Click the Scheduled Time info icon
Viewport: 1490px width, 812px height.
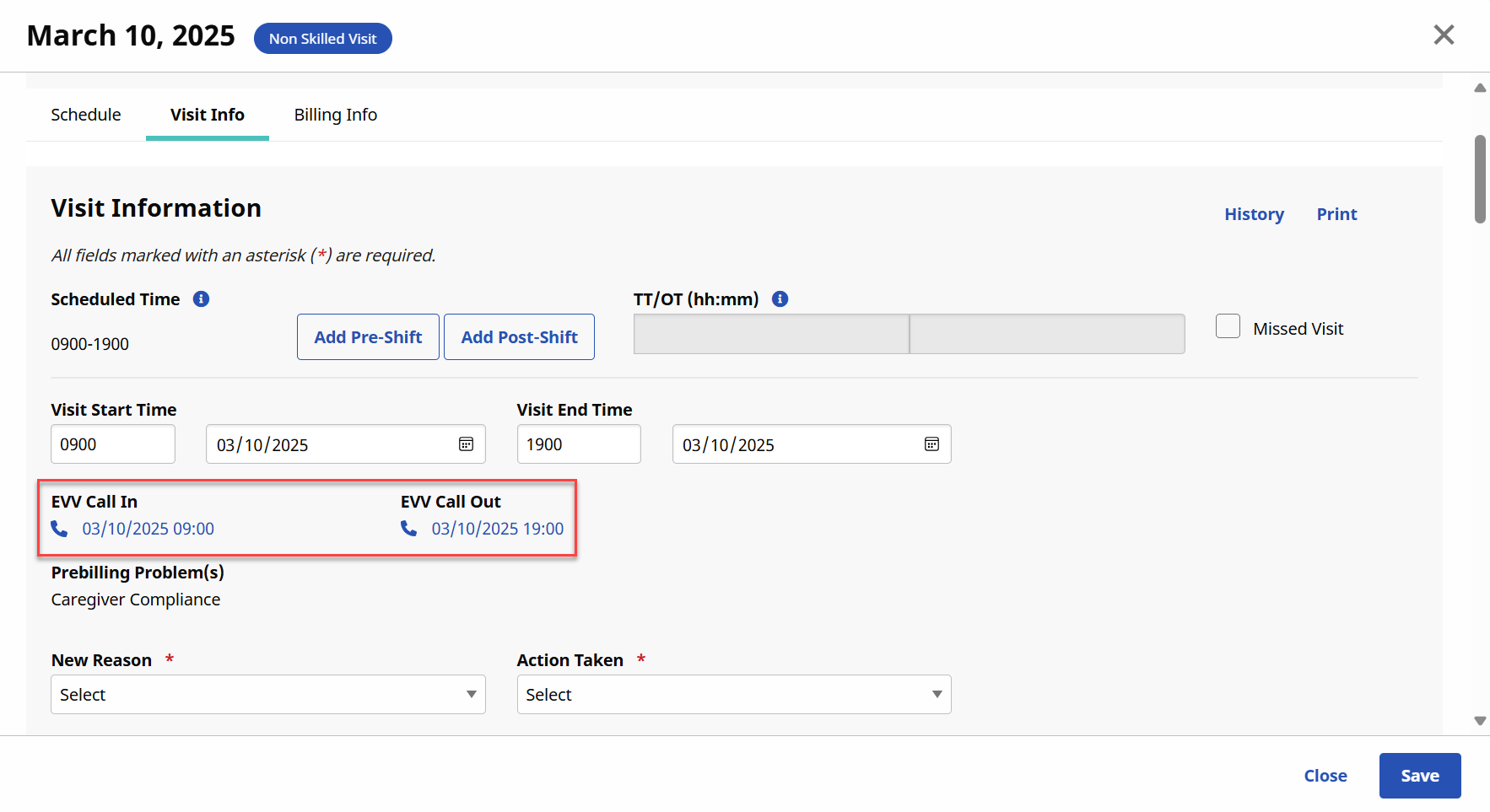[x=201, y=299]
